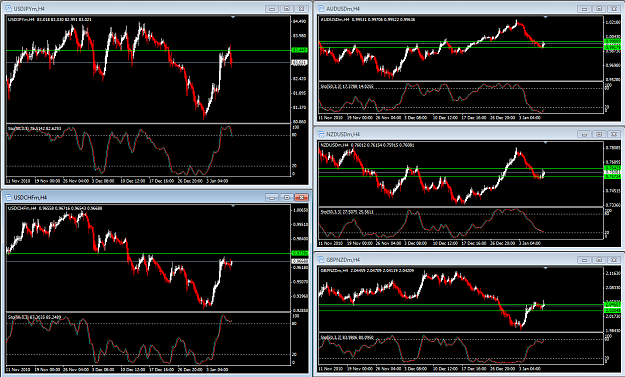Click '11 Nov 2010' date in USDCHFm chart

click(18, 370)
